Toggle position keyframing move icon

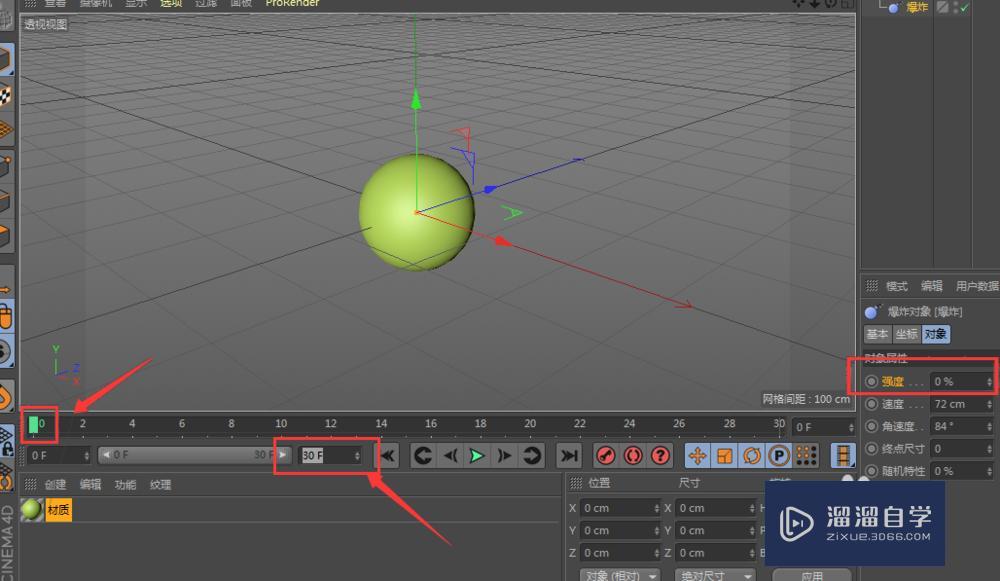click(x=697, y=455)
